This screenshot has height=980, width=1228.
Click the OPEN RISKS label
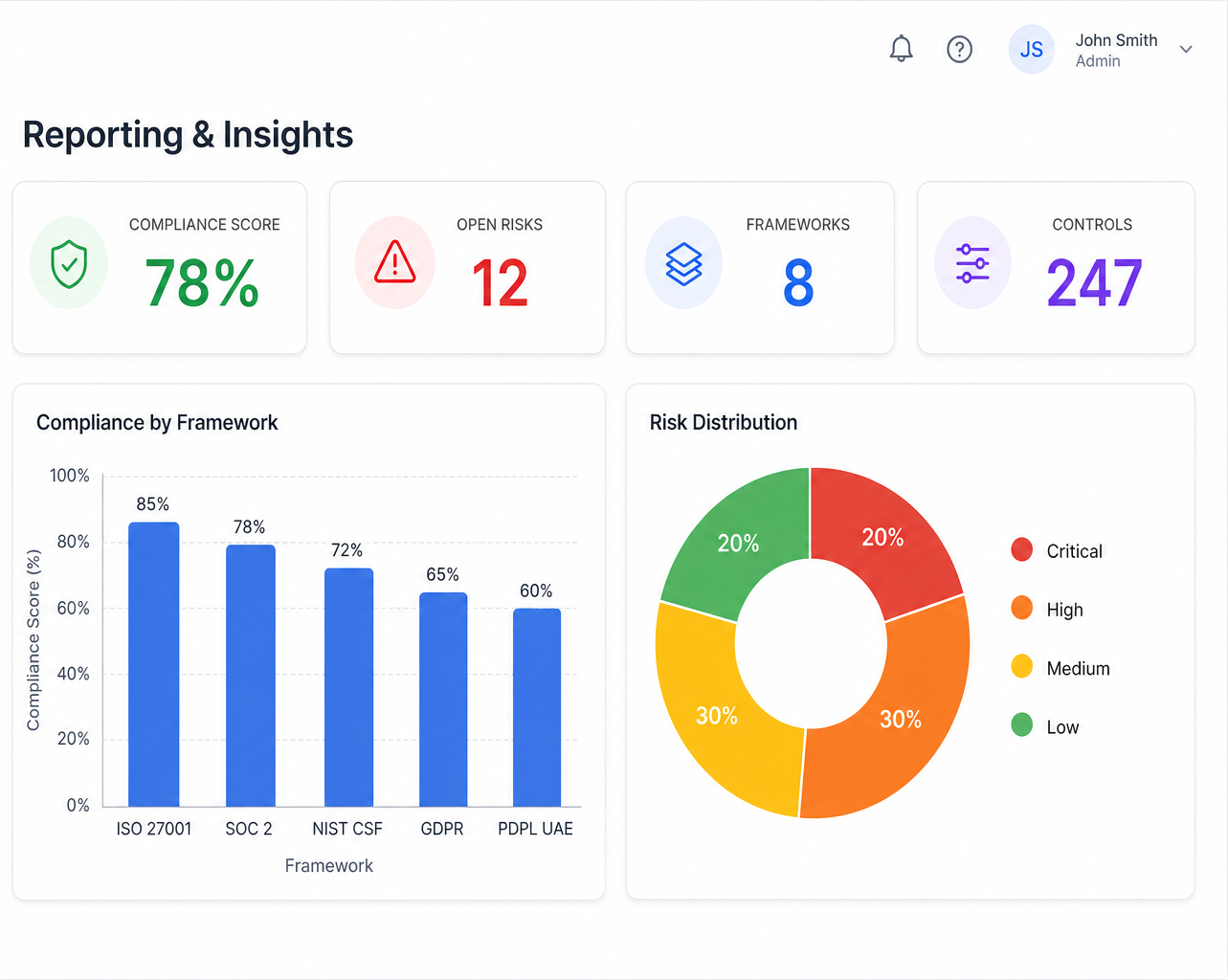pos(500,225)
